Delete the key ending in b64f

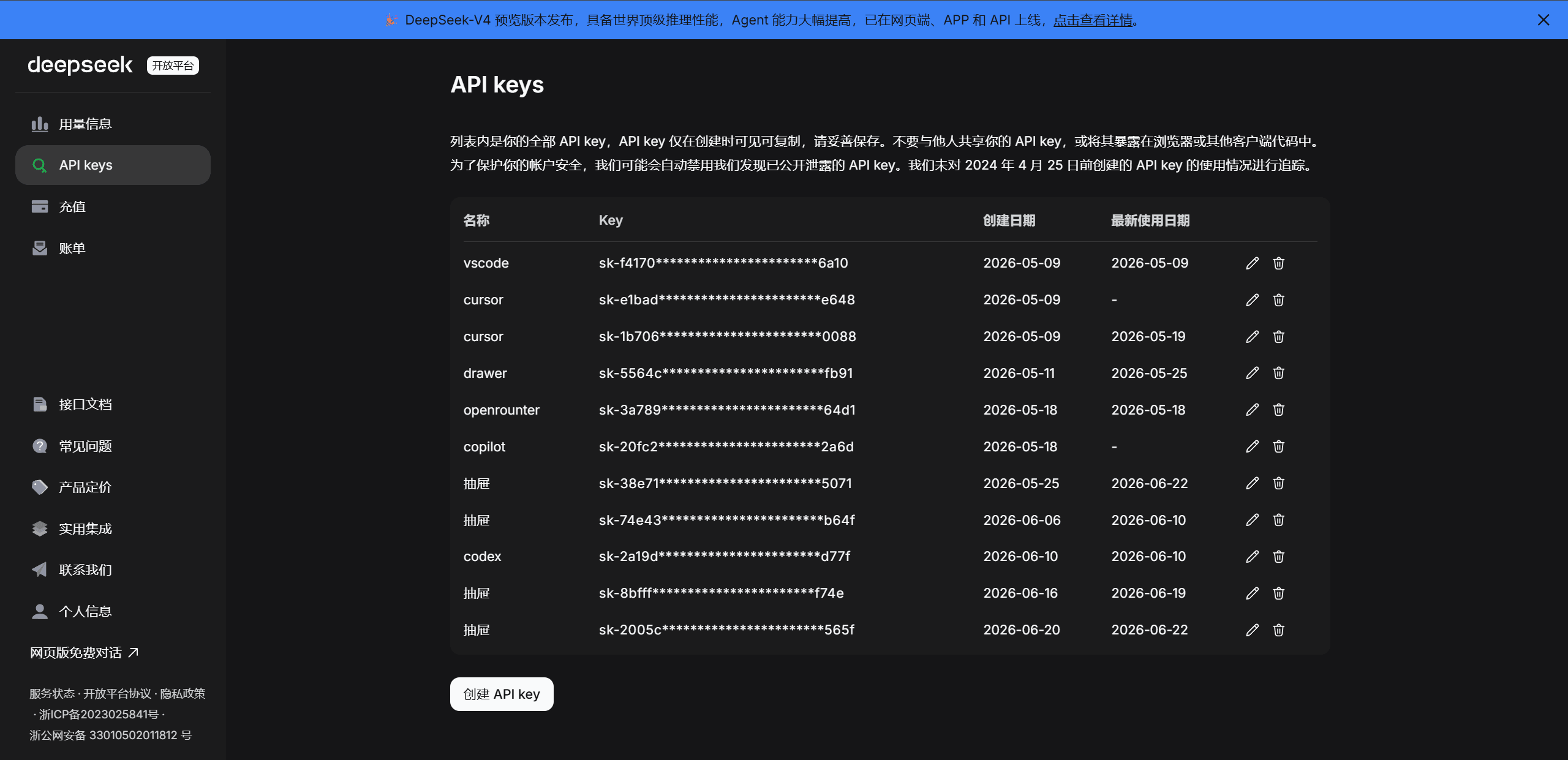[1278, 520]
